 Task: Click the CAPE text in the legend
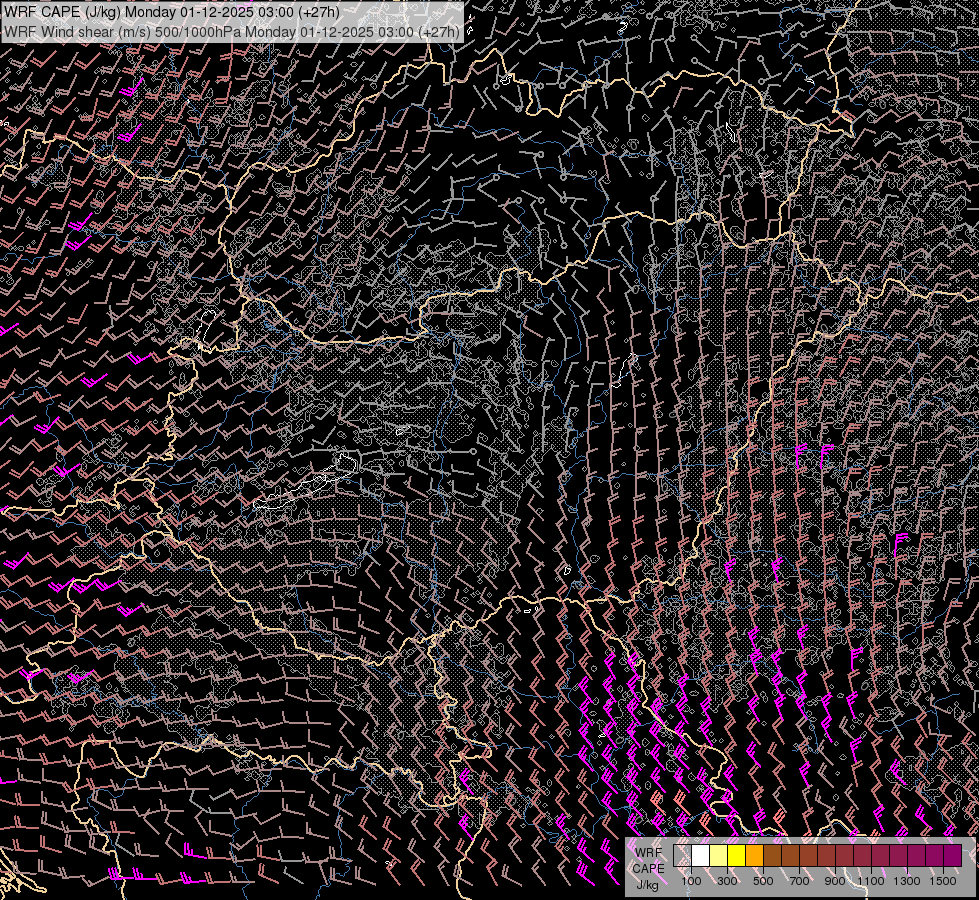pos(648,868)
